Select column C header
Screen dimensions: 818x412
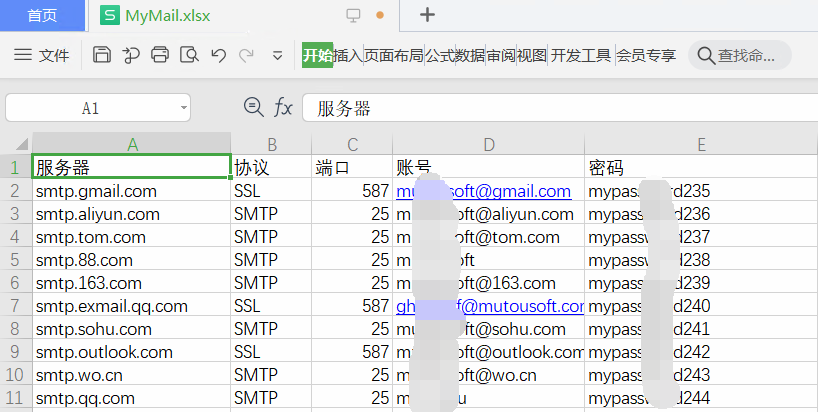pyautogui.click(x=352, y=144)
